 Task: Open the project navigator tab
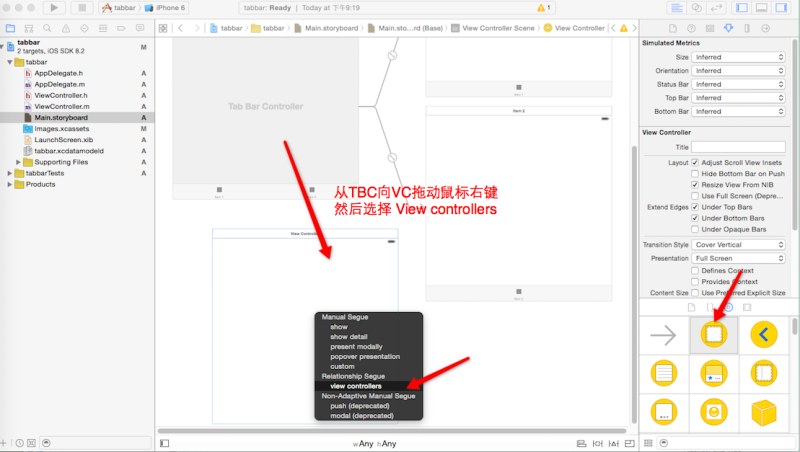tap(10, 28)
